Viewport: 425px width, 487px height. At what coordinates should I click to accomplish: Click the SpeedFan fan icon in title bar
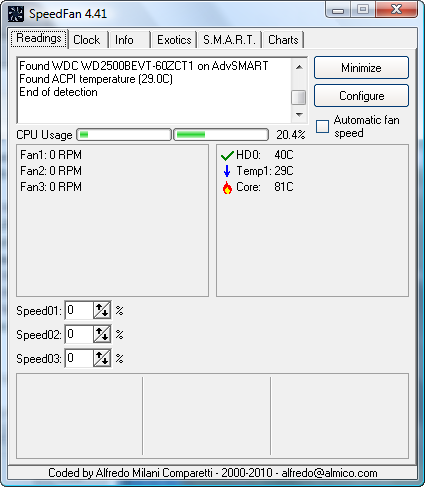16,14
